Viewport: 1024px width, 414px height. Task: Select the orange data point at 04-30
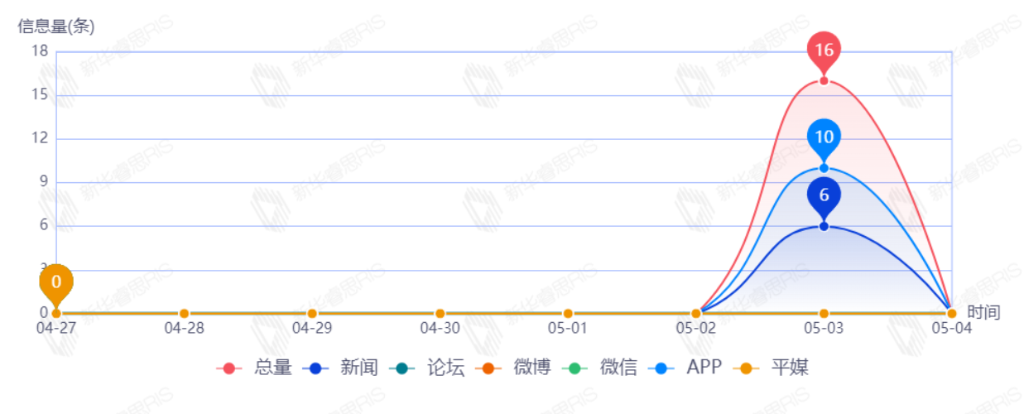[440, 313]
